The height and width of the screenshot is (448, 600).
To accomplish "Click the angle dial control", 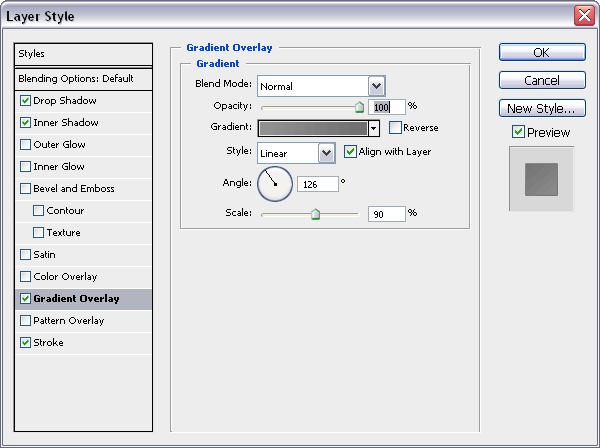I will (275, 184).
